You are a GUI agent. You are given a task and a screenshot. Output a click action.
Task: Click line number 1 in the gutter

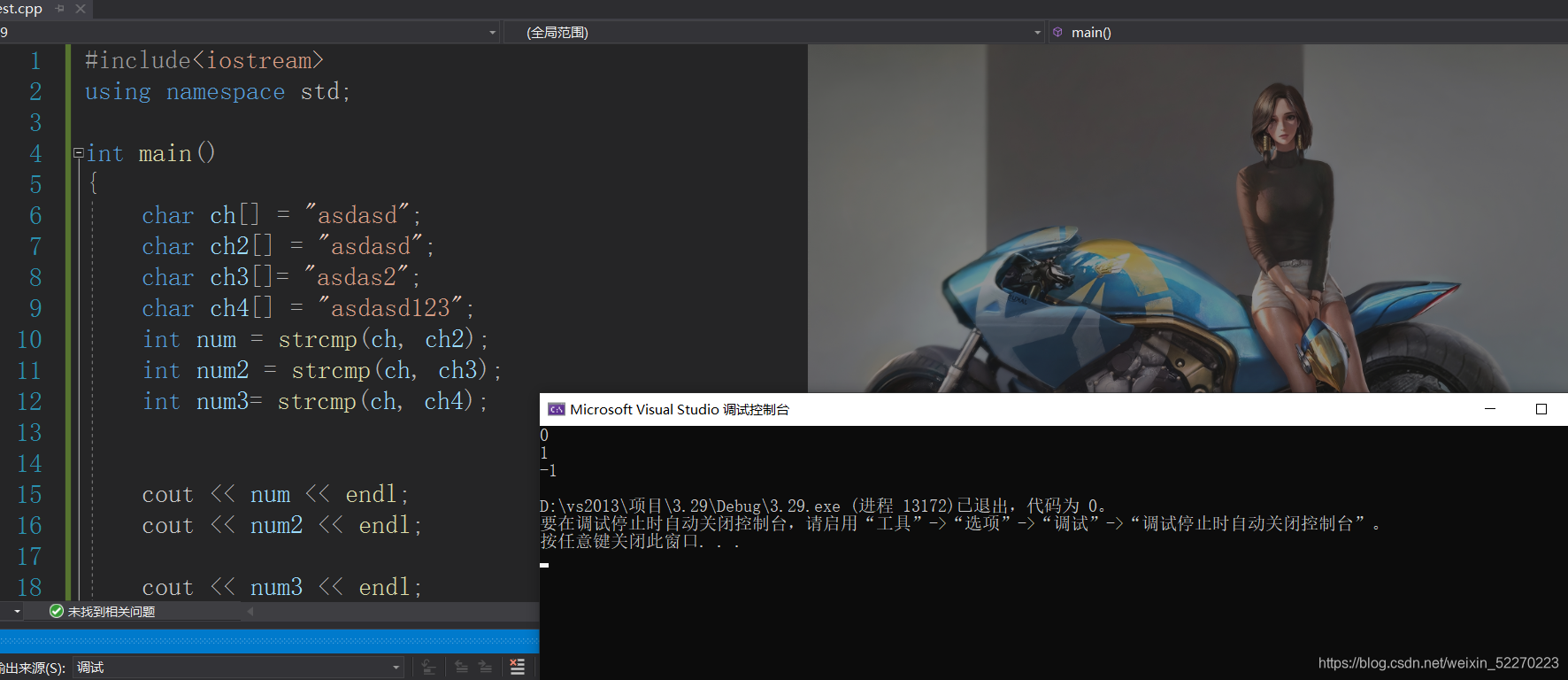pyautogui.click(x=35, y=60)
